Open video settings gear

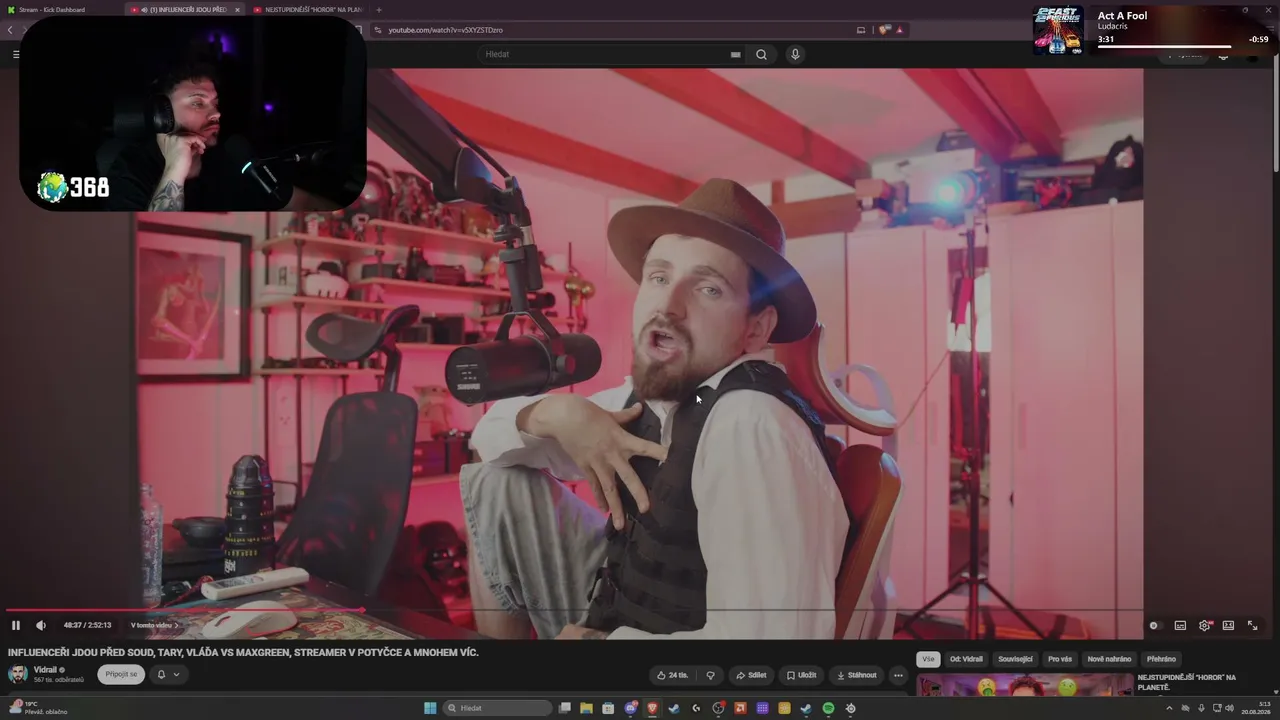tap(1205, 625)
